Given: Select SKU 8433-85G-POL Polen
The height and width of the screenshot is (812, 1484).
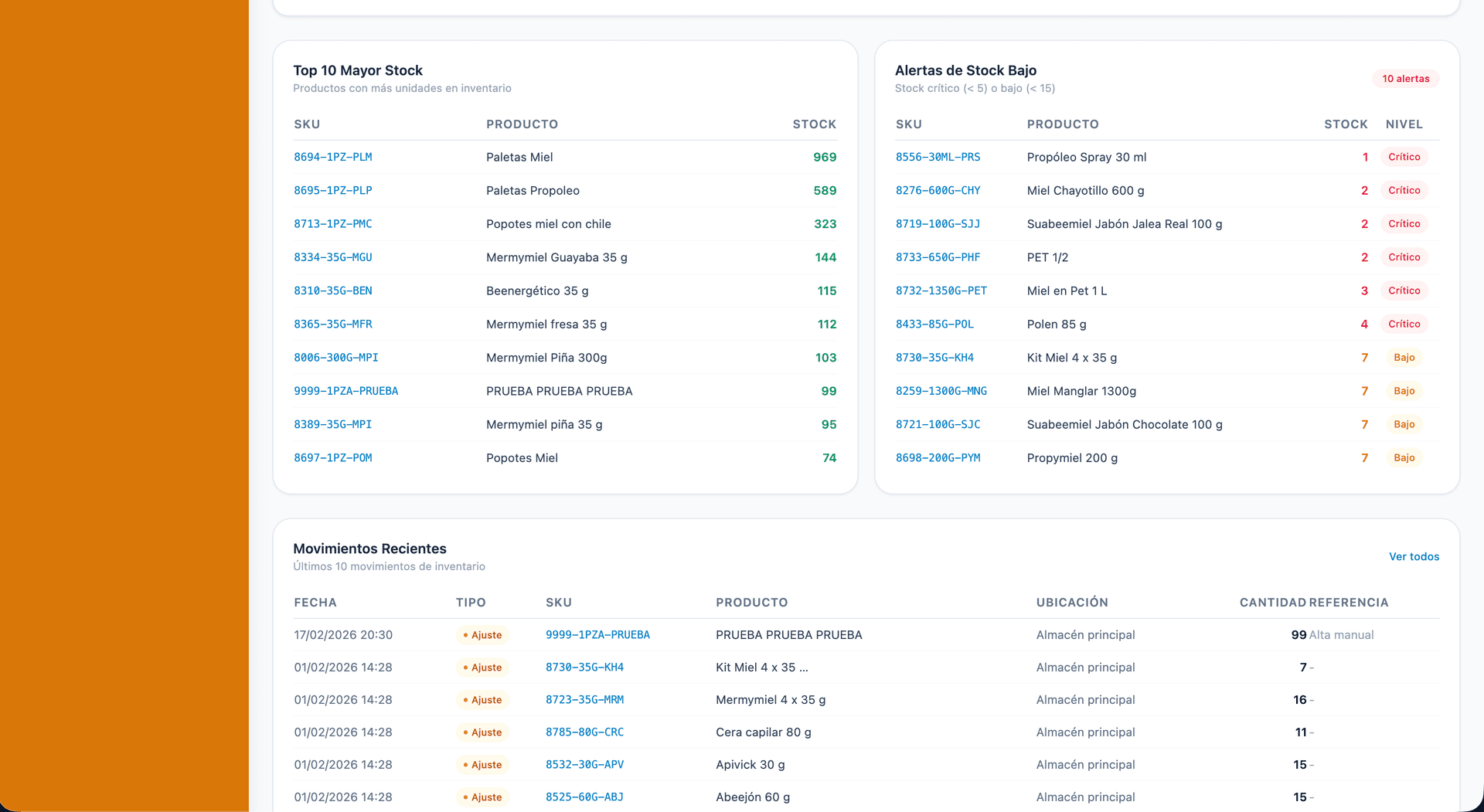Looking at the screenshot, I should pos(934,324).
